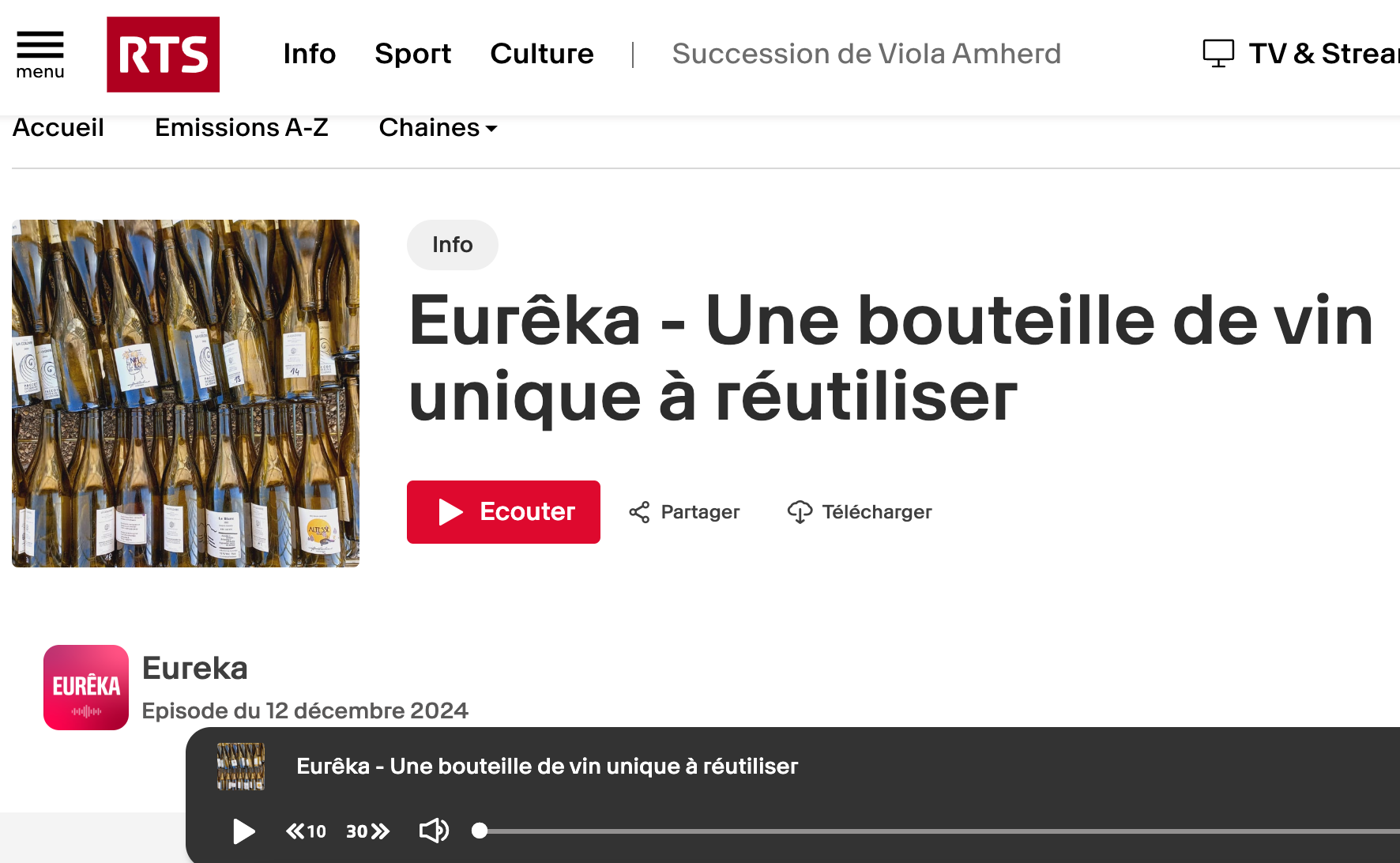Open the hamburger menu icon
This screenshot has height=863, width=1400.
(x=40, y=54)
